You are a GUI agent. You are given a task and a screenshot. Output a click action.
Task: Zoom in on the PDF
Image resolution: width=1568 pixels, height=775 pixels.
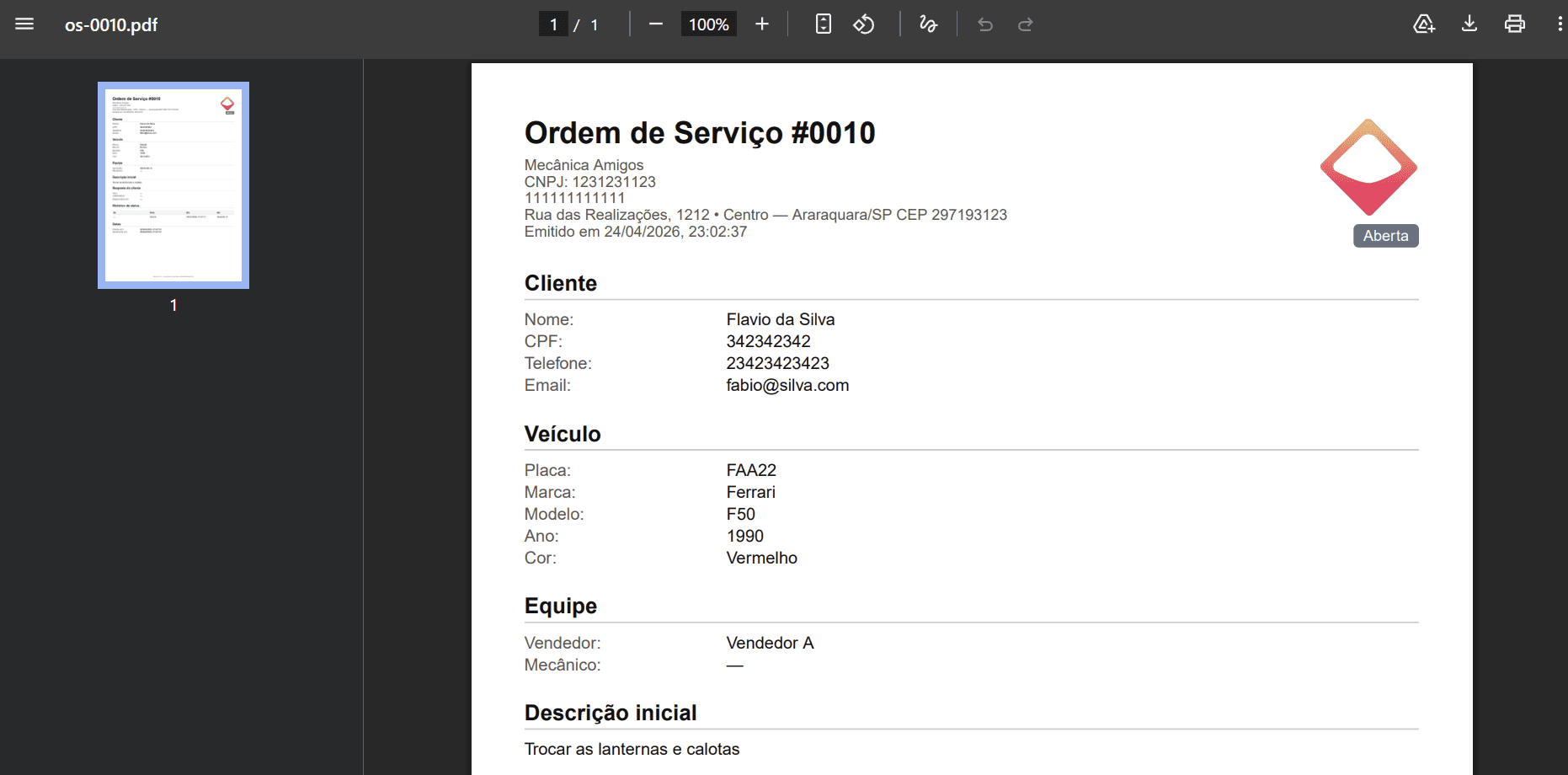click(x=761, y=24)
